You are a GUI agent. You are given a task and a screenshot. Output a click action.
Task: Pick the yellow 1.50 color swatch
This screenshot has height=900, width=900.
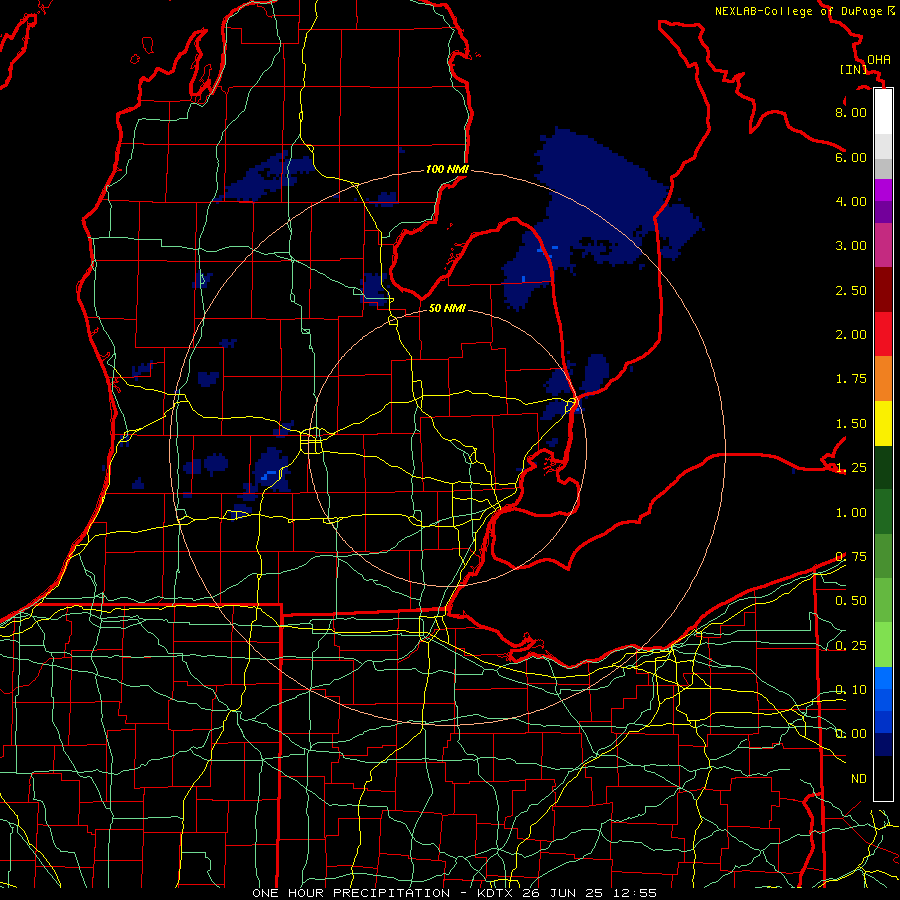(x=883, y=423)
